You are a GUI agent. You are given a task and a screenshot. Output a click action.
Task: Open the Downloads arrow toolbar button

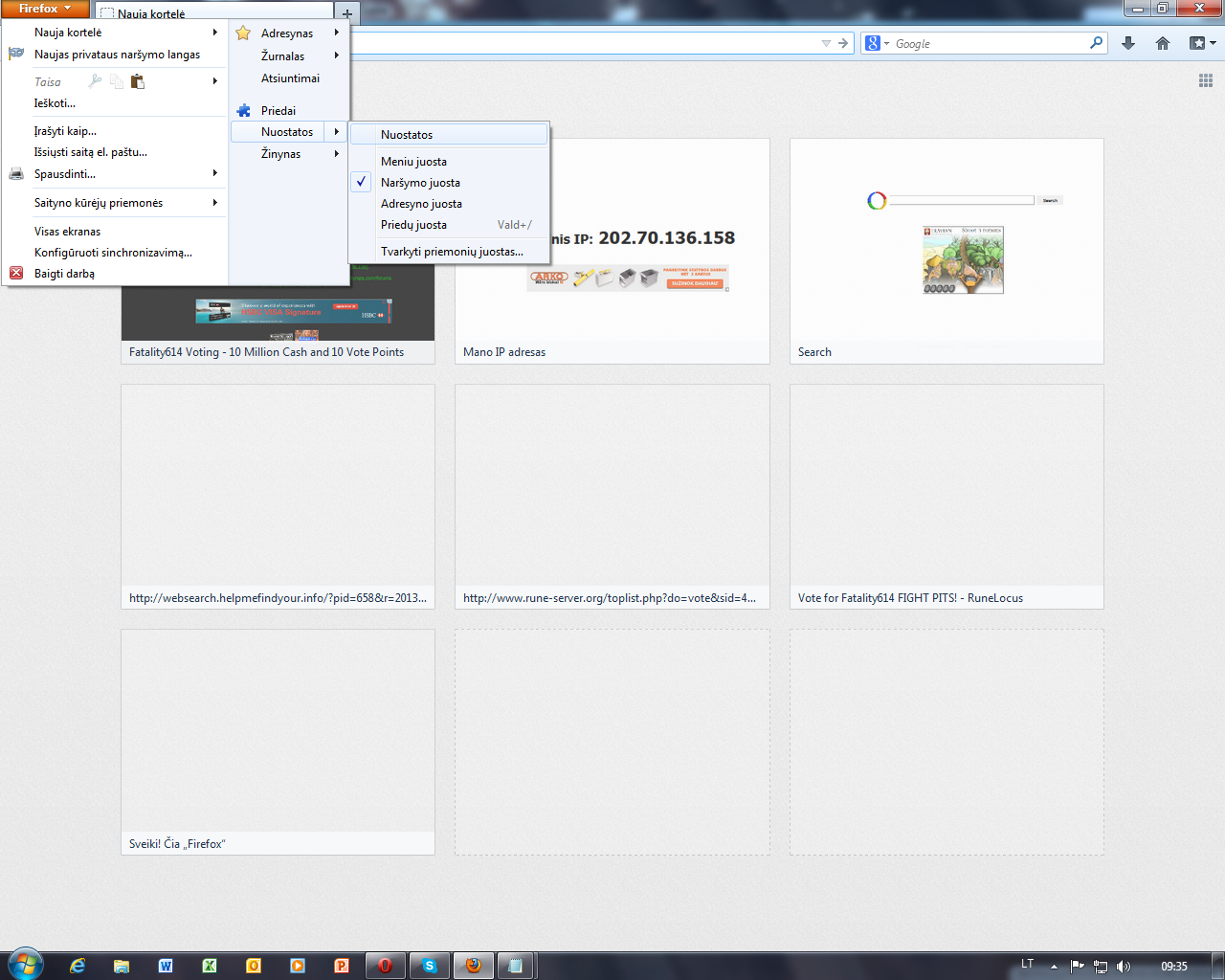point(1128,43)
